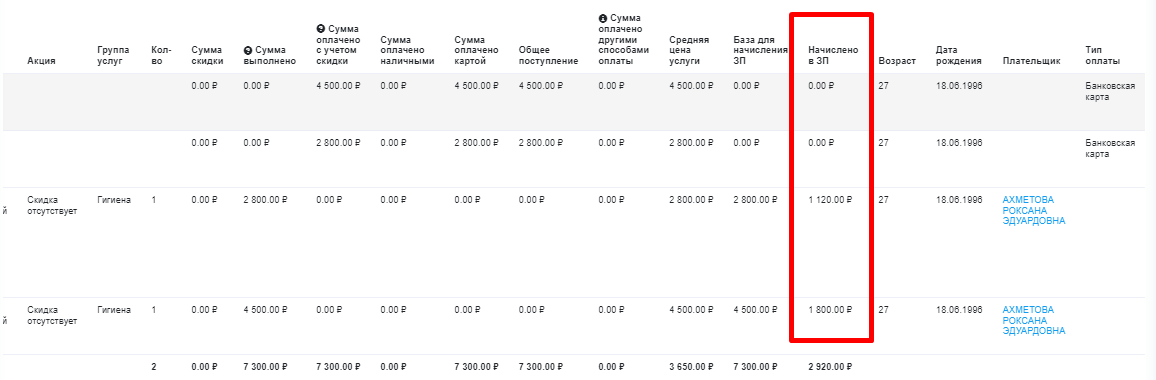This screenshot has height=380, width=1156.
Task: Click the "Акция" column header
Action: [41, 61]
